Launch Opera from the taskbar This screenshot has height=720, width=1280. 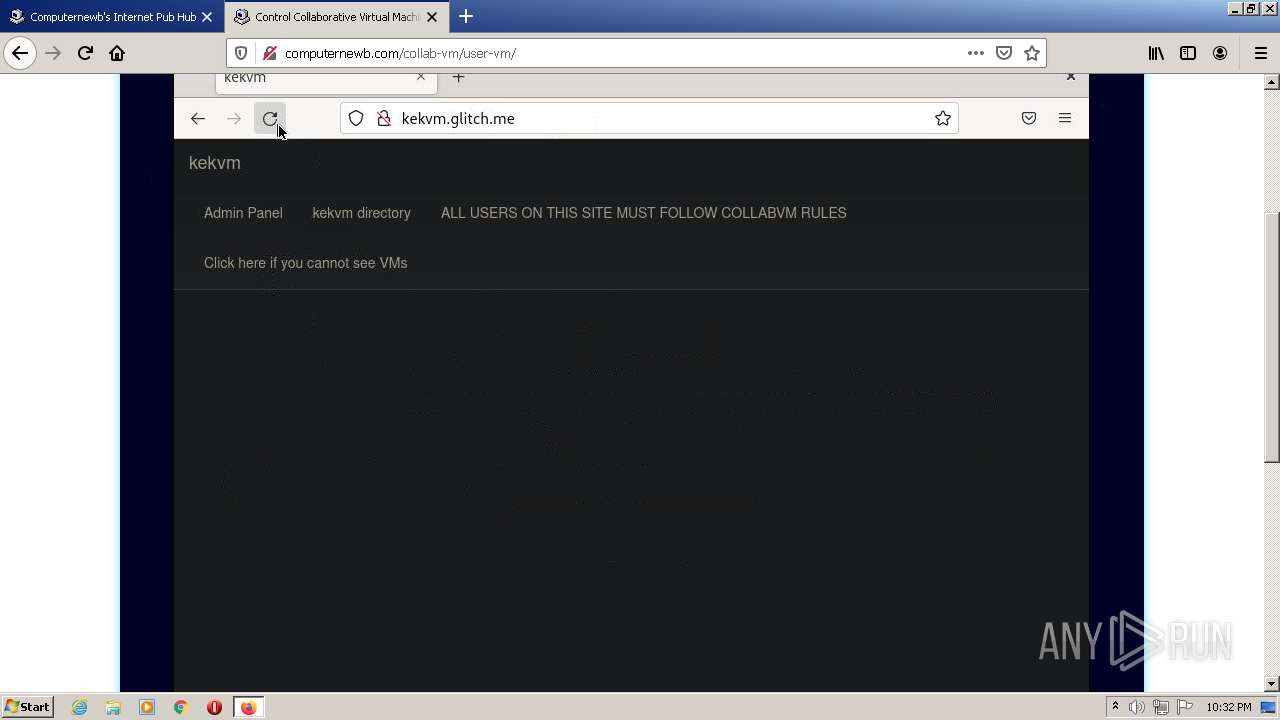(x=214, y=707)
